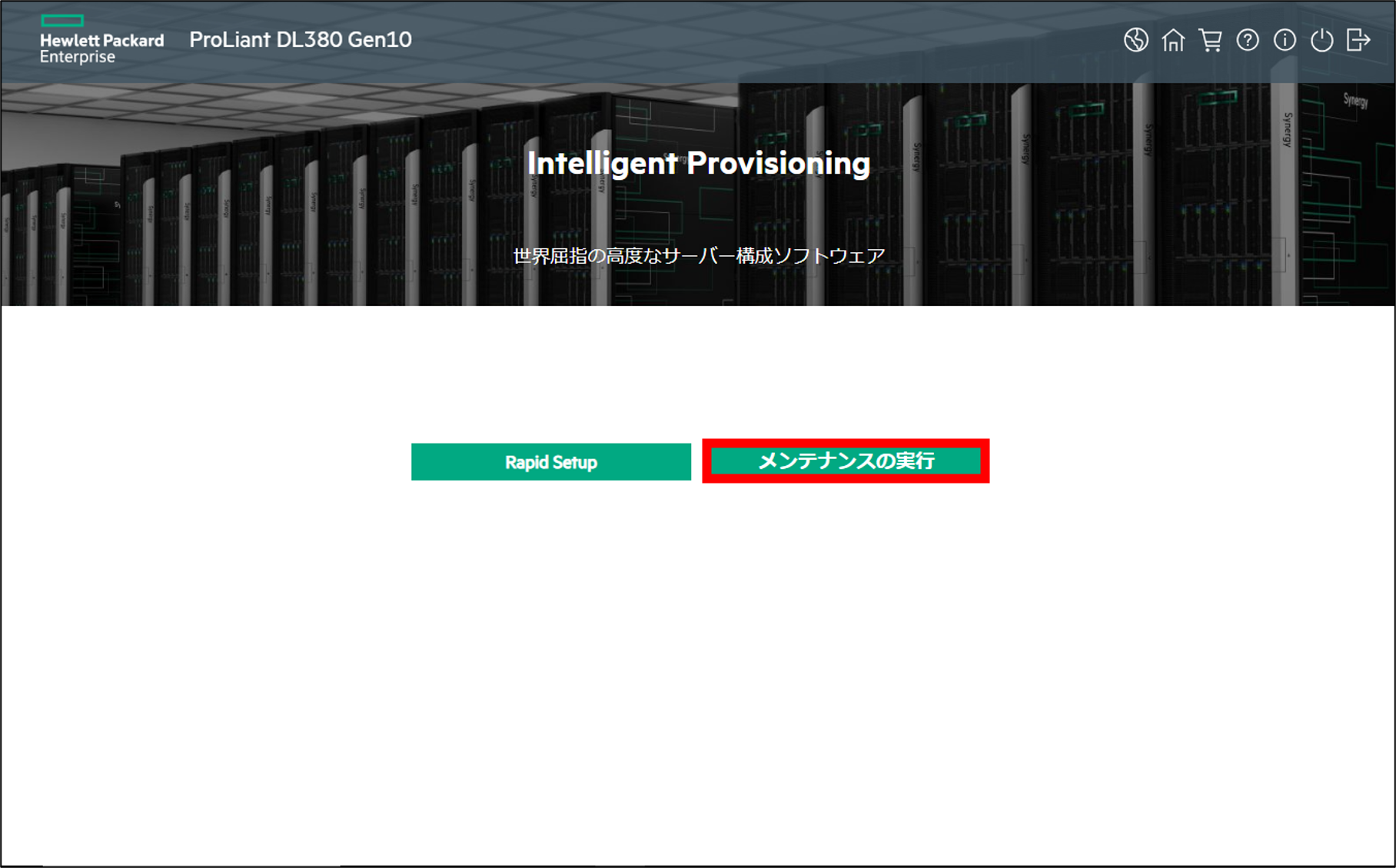This screenshot has height=868, width=1396.
Task: Start Rapid Setup
Action: [551, 462]
